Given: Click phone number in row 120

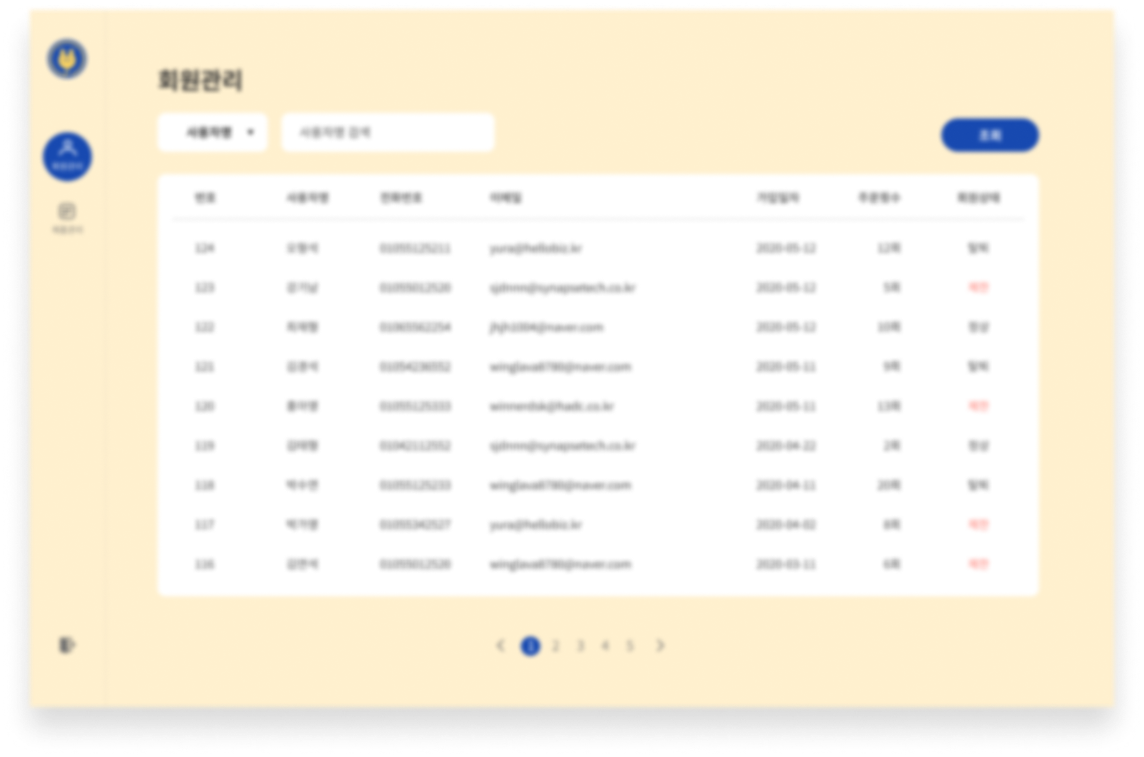Looking at the screenshot, I should pos(415,405).
